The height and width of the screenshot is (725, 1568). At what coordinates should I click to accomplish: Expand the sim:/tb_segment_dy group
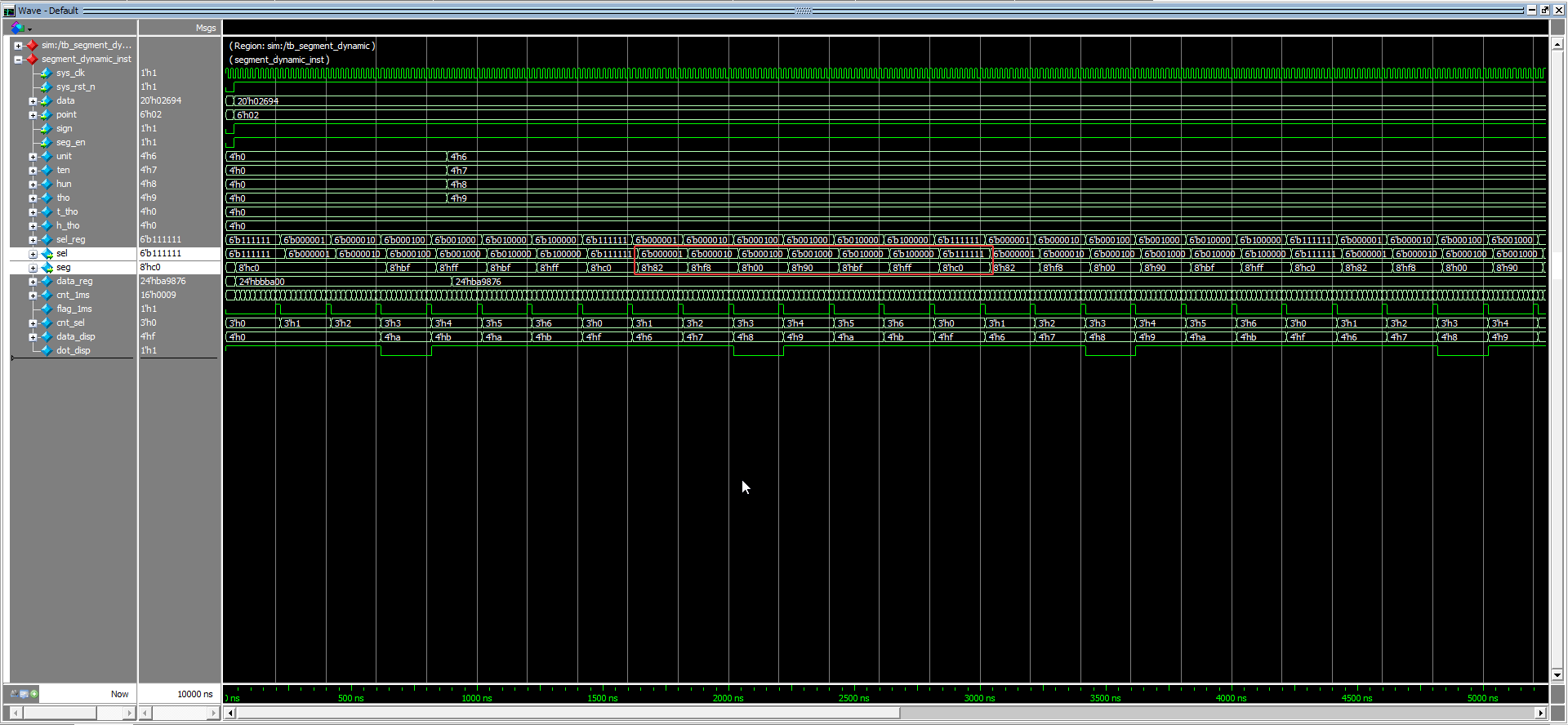pyautogui.click(x=18, y=45)
